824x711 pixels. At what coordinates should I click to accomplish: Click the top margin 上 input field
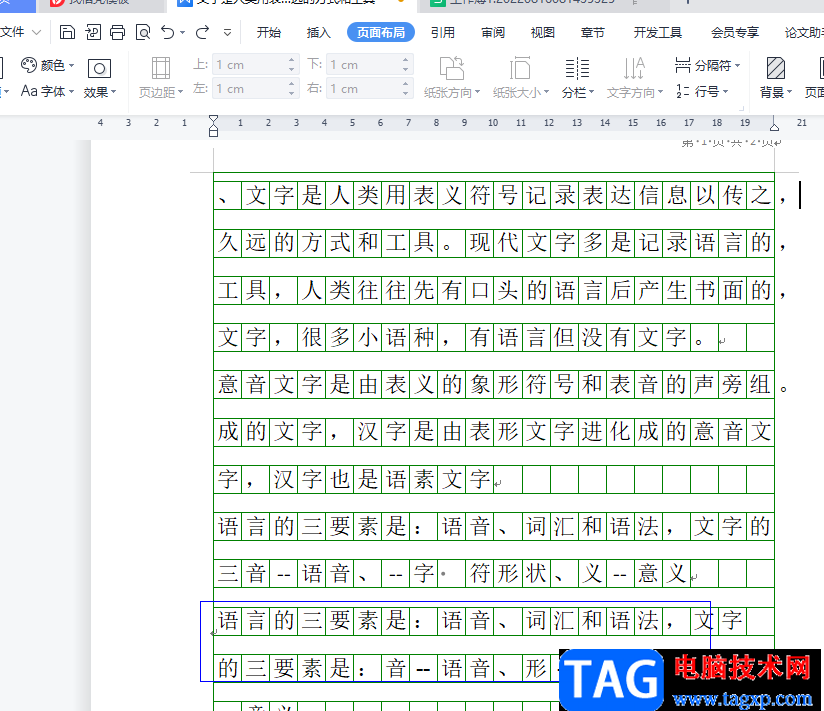(250, 65)
